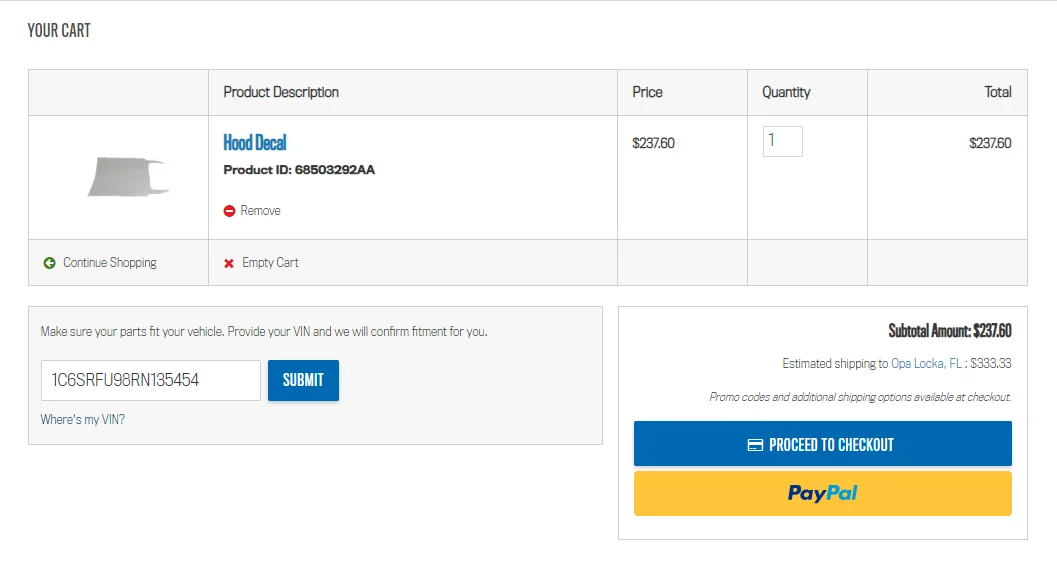
Task: Open the Hood Decal product link
Action: click(255, 143)
